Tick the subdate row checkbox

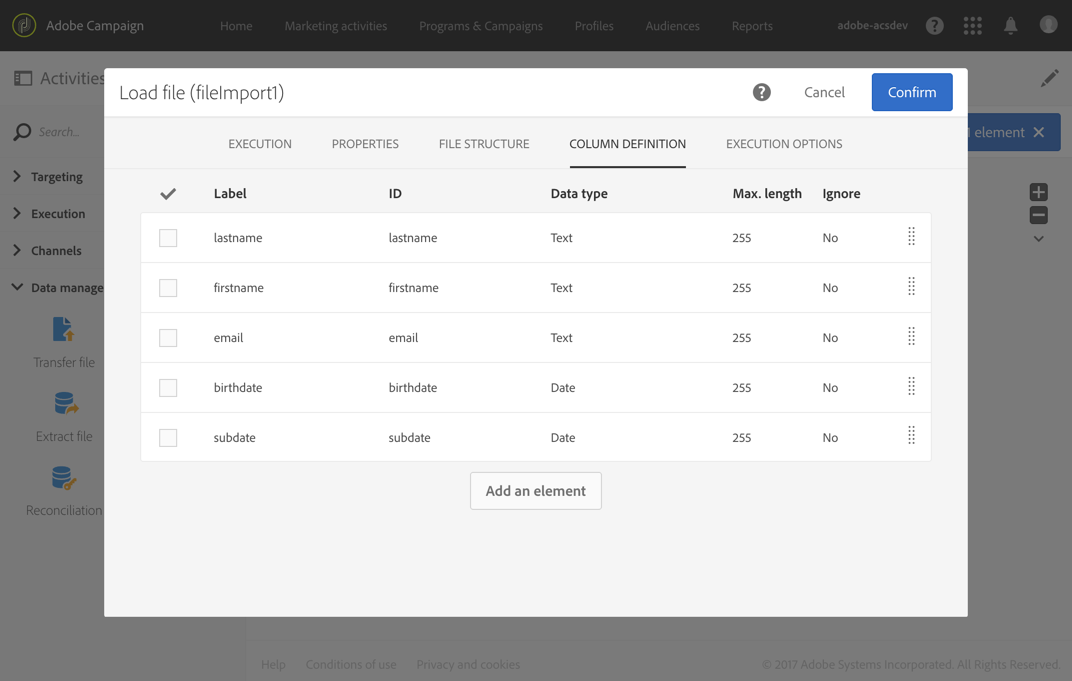(168, 438)
